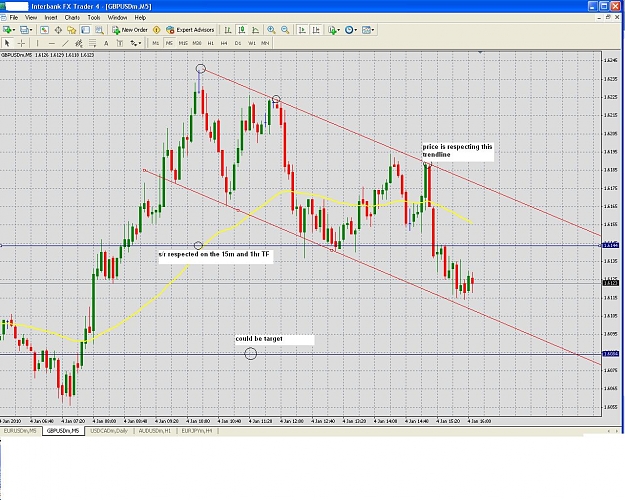Viewport: 625px width, 500px height.
Task: Zoom out on the chart
Action: click(285, 30)
